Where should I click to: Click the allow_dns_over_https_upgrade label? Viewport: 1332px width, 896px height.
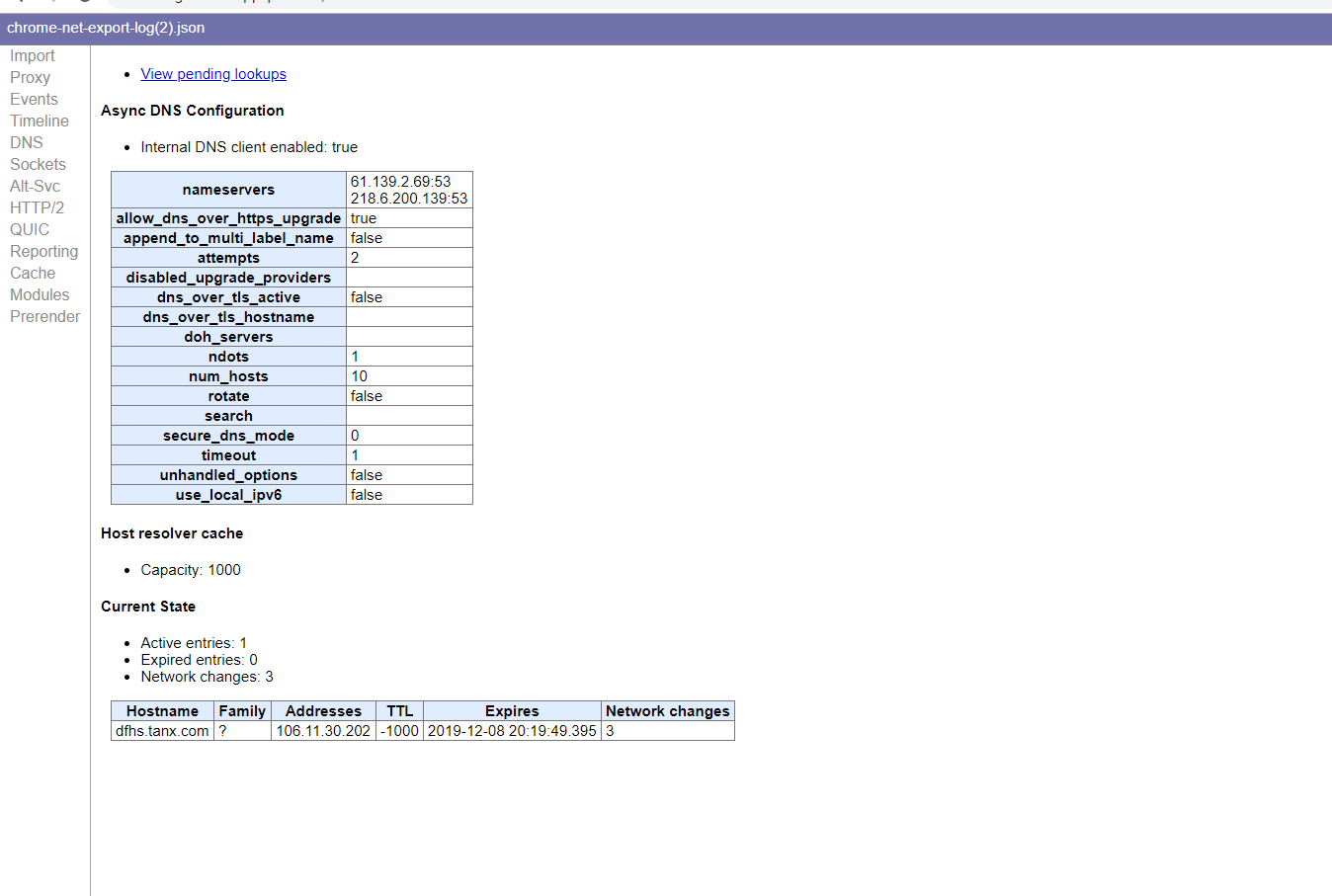228,218
